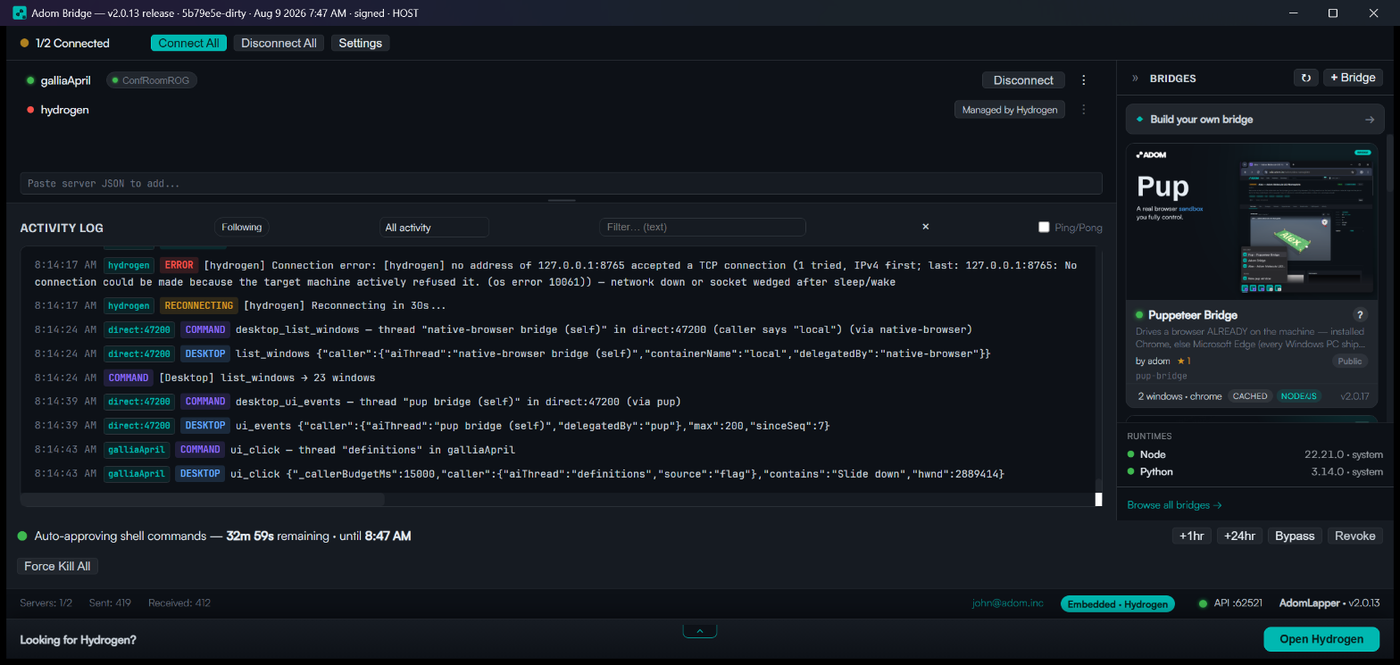The image size is (1400, 665).
Task: Click Managed by Hydrogen badge
Action: [x=1010, y=110]
